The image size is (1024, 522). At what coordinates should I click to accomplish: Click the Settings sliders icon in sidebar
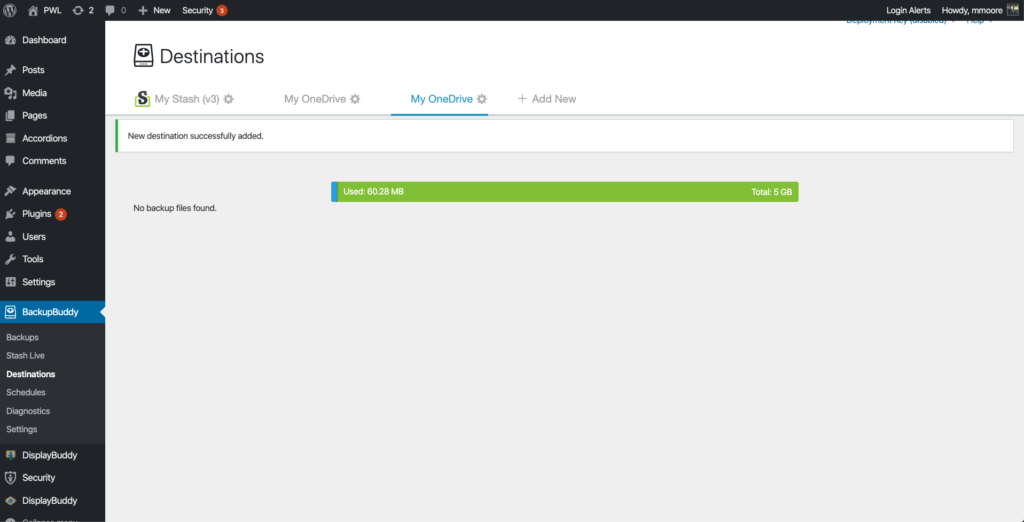(x=10, y=282)
